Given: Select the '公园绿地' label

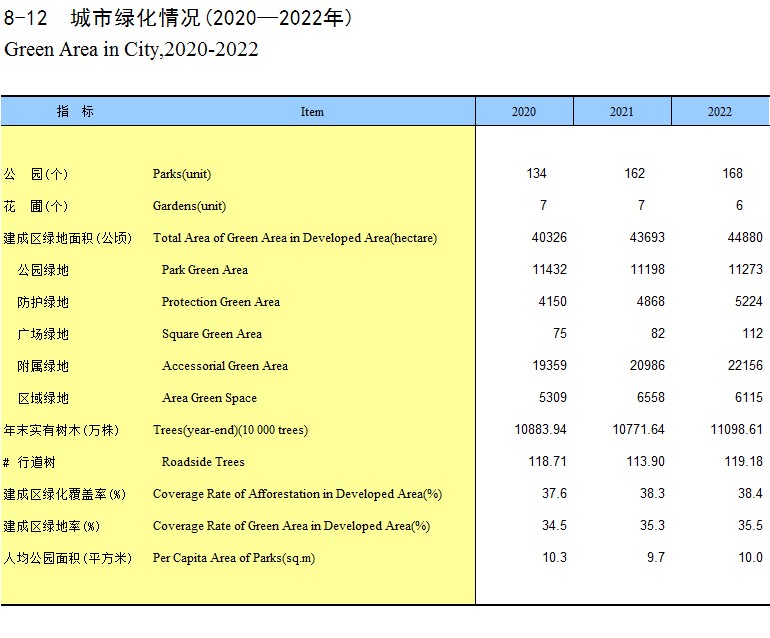Looking at the screenshot, I should (43, 270).
